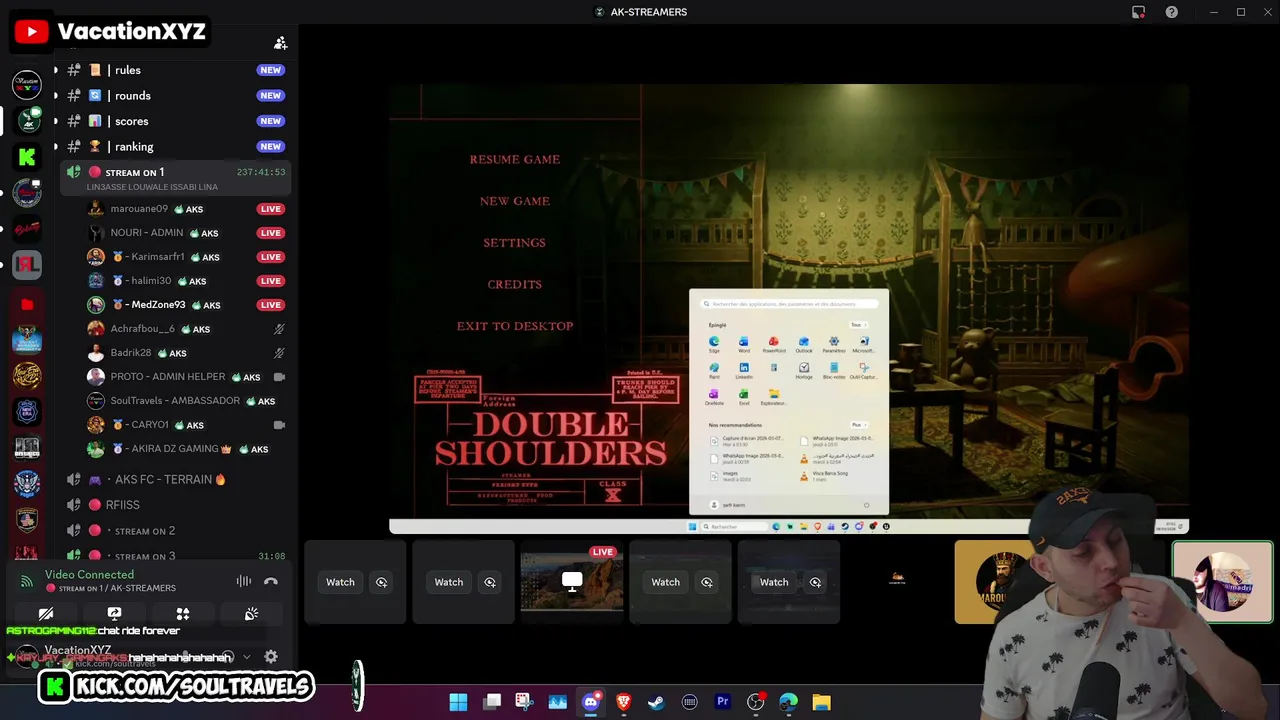Click LIVE badge next to MedZone93
Screen dimensions: 1280x720
point(270,305)
